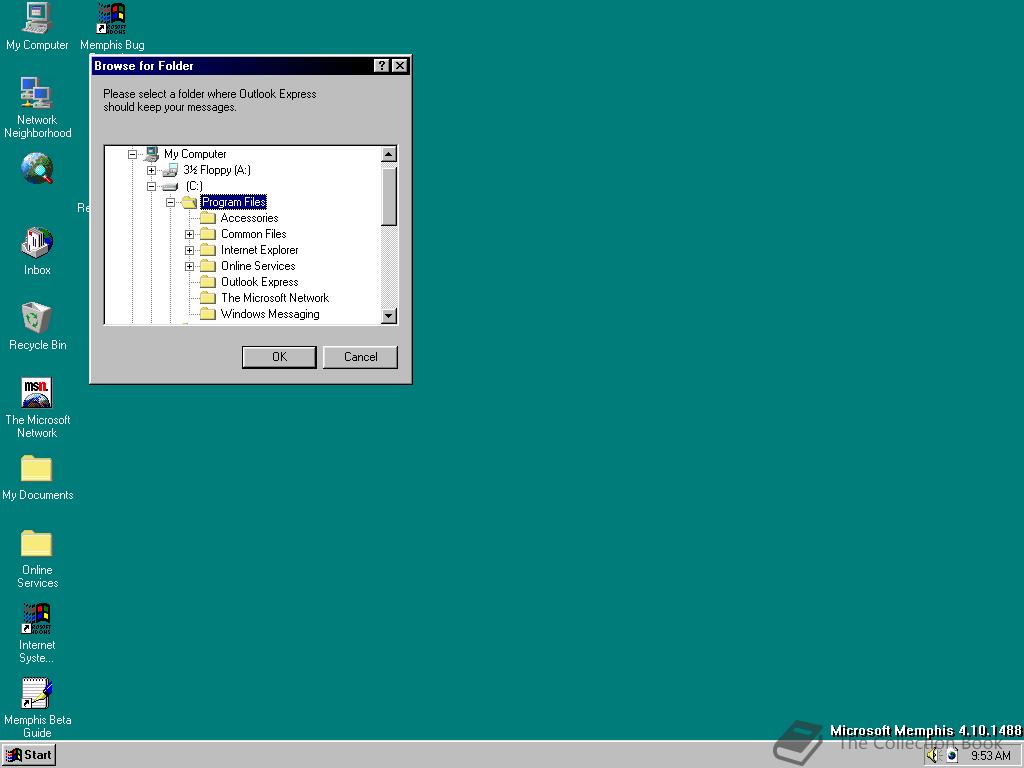Click the folder tree scrollbar thumb
The image size is (1024, 768).
(x=389, y=197)
